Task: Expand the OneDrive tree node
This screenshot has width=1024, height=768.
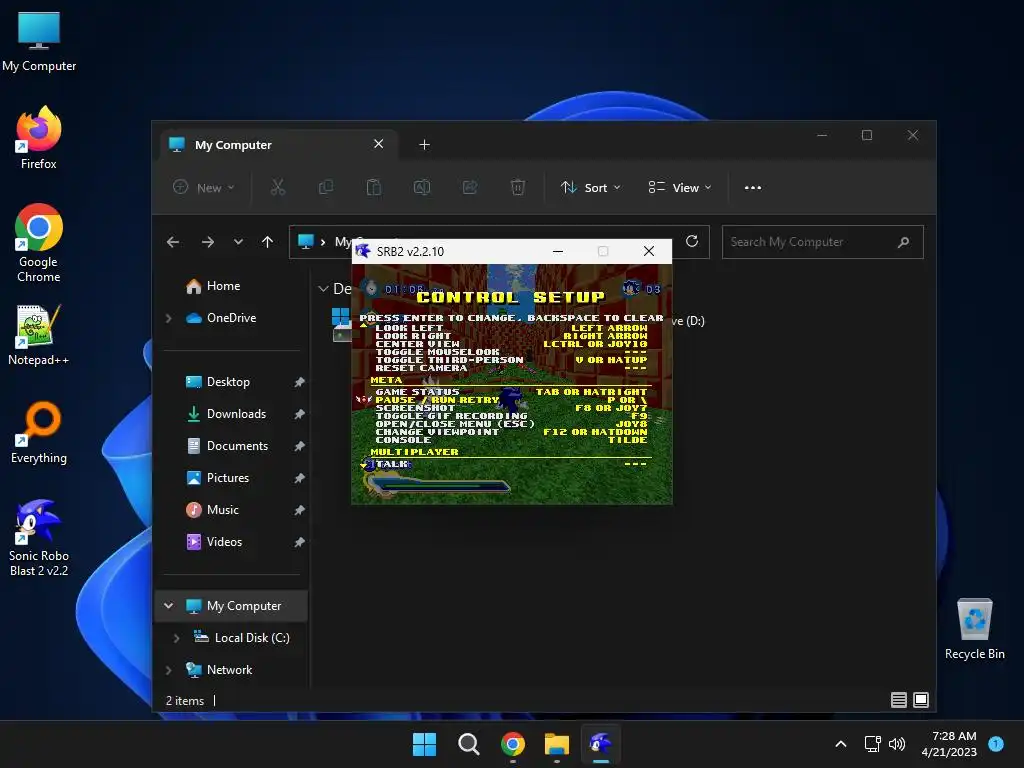Action: click(168, 318)
